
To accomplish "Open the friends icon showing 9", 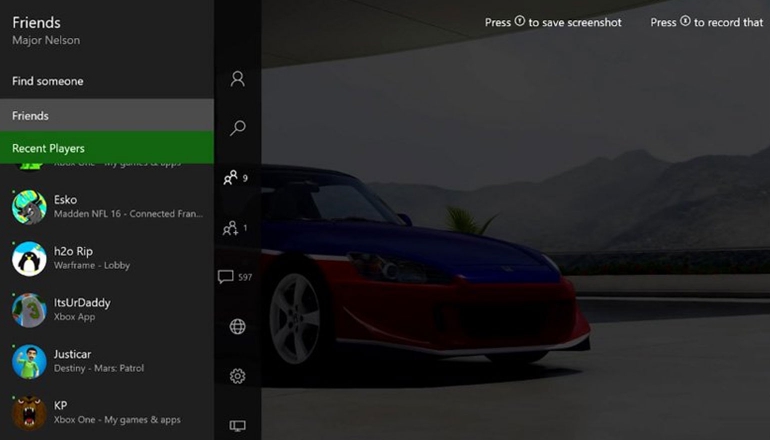I will coord(234,178).
